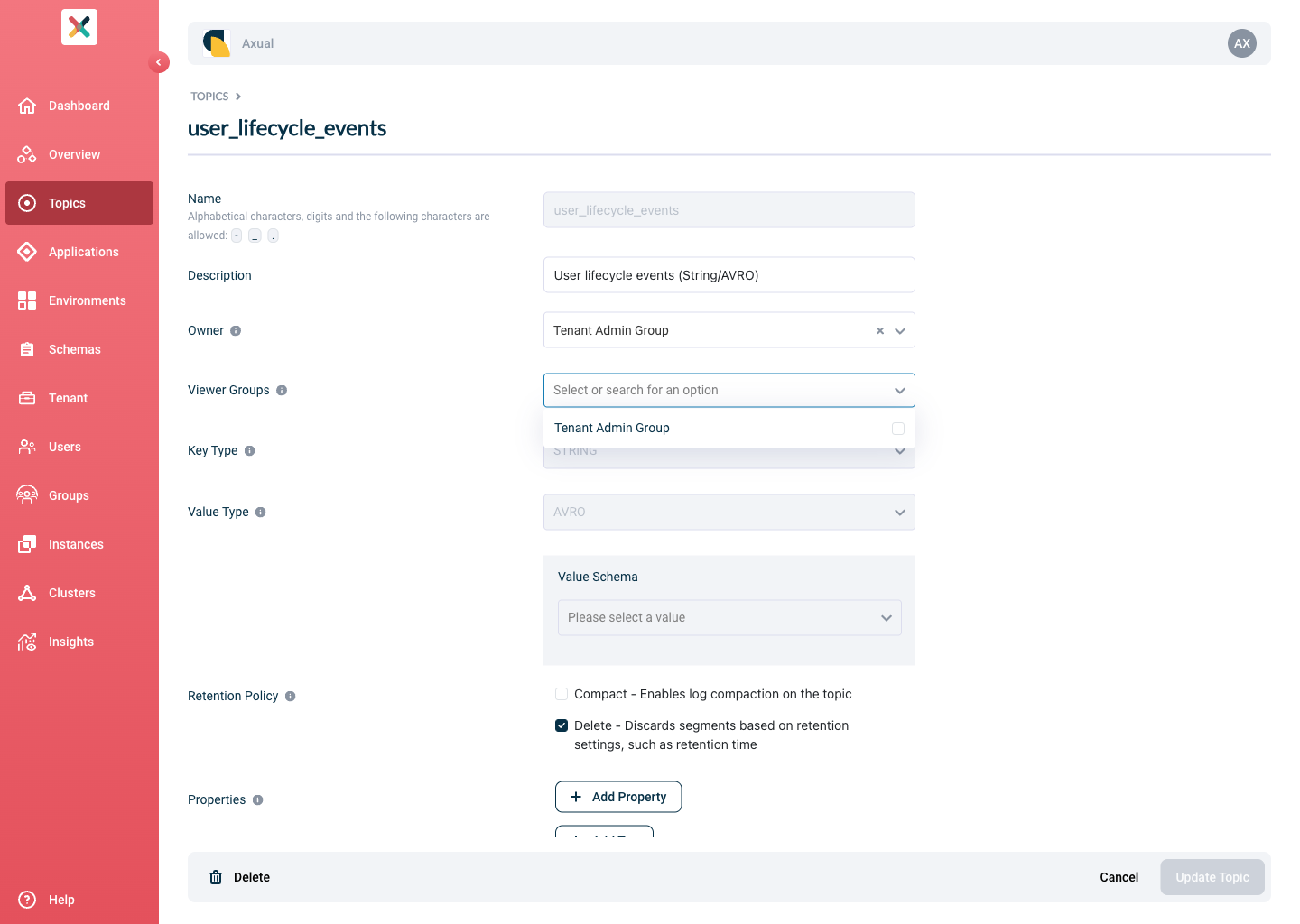Image resolution: width=1300 pixels, height=924 pixels.
Task: Expand the Owner dropdown arrow
Action: [900, 331]
